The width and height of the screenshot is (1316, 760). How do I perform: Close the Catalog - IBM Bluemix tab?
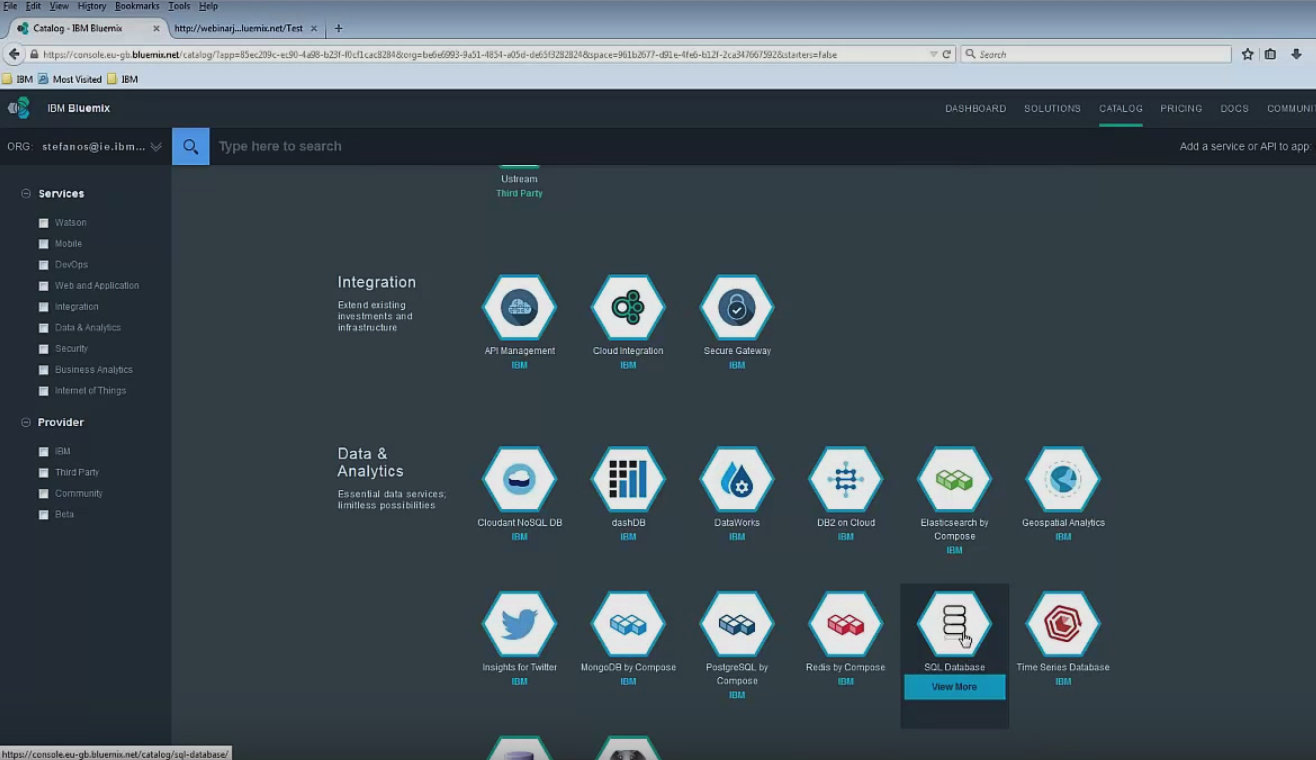coord(156,28)
